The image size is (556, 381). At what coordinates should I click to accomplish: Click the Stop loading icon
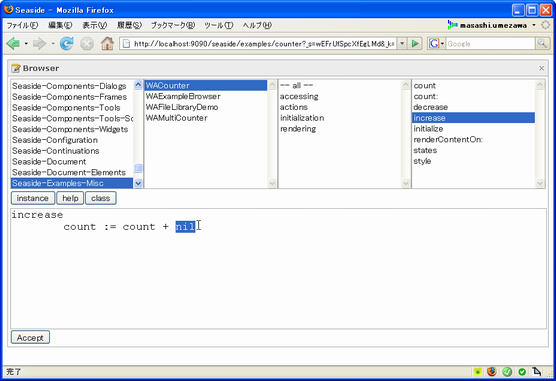[x=87, y=44]
